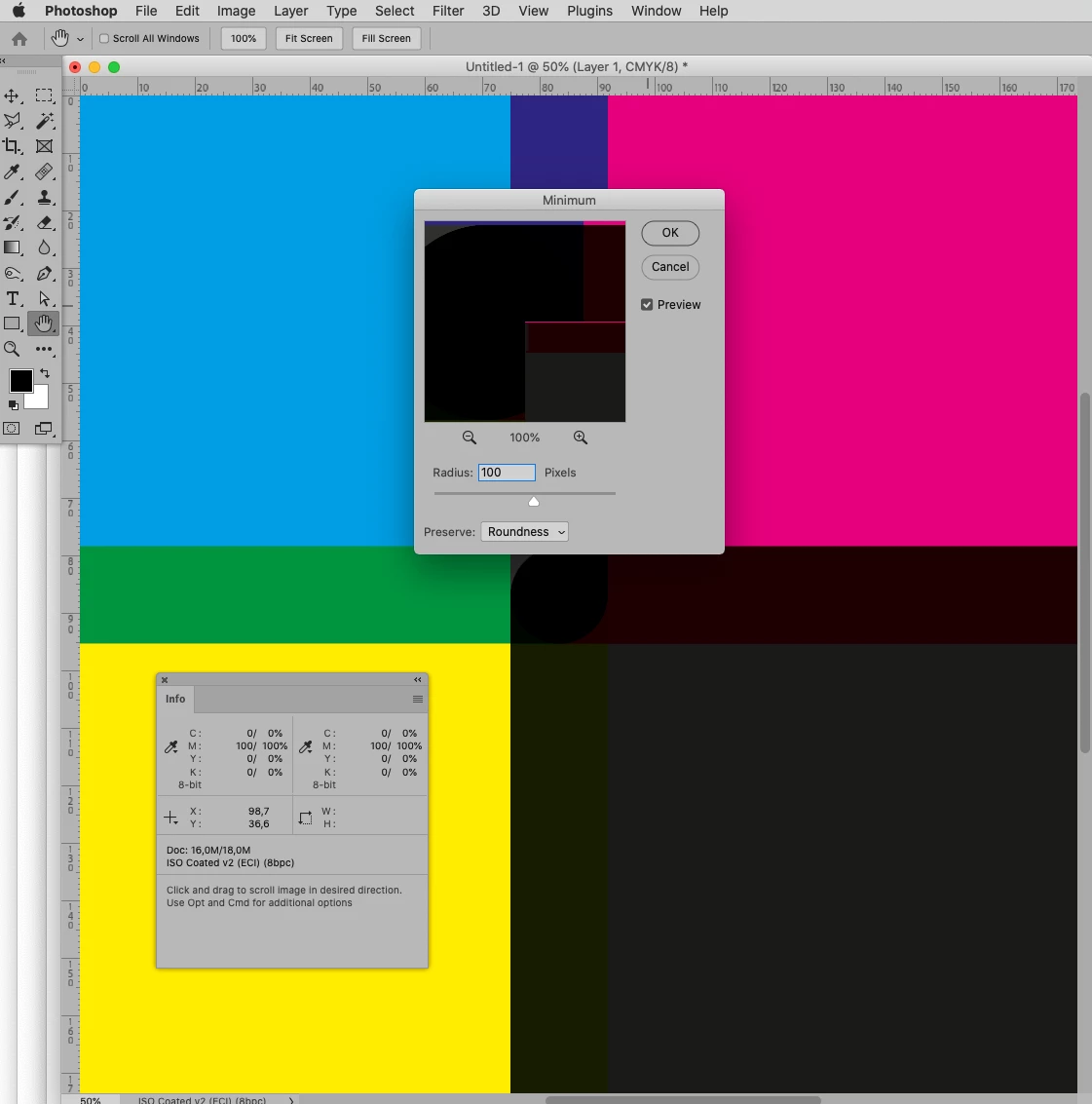Select the Move tool
This screenshot has width=1092, height=1104.
point(12,95)
